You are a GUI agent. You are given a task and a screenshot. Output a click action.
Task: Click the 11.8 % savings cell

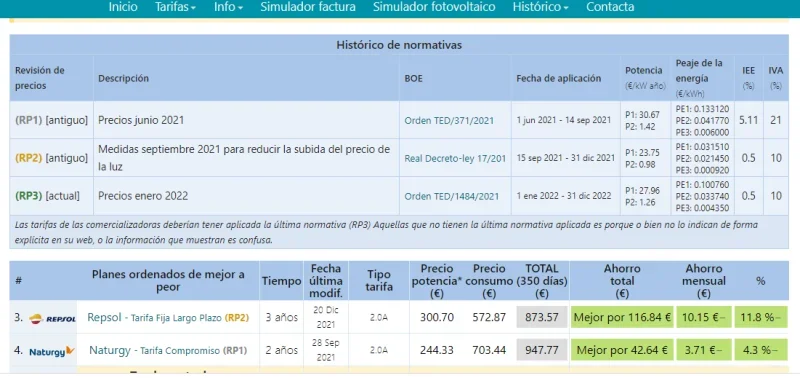pos(761,317)
